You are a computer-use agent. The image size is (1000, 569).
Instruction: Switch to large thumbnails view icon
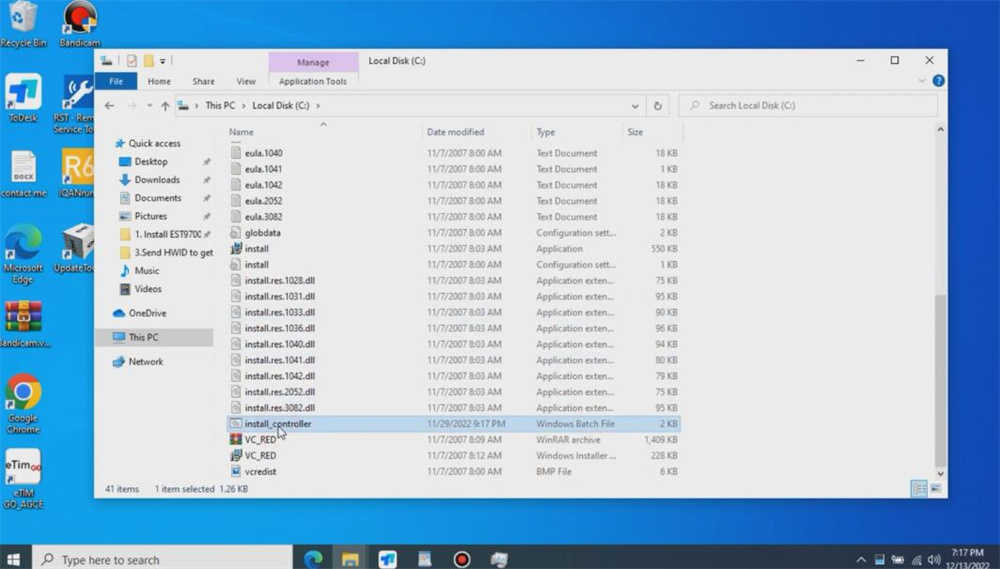click(936, 489)
